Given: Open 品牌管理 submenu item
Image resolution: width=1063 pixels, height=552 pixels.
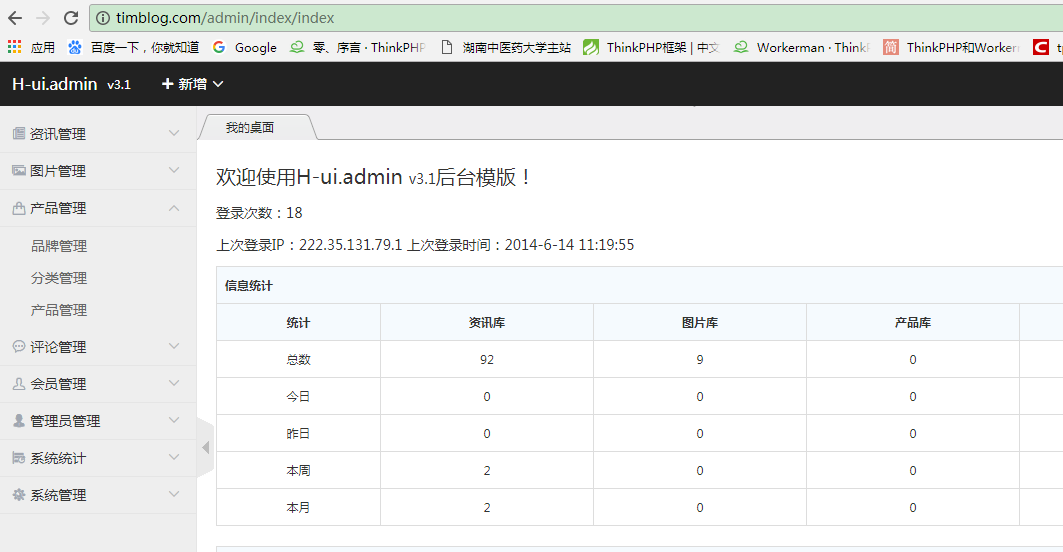Looking at the screenshot, I should click(x=59, y=246).
